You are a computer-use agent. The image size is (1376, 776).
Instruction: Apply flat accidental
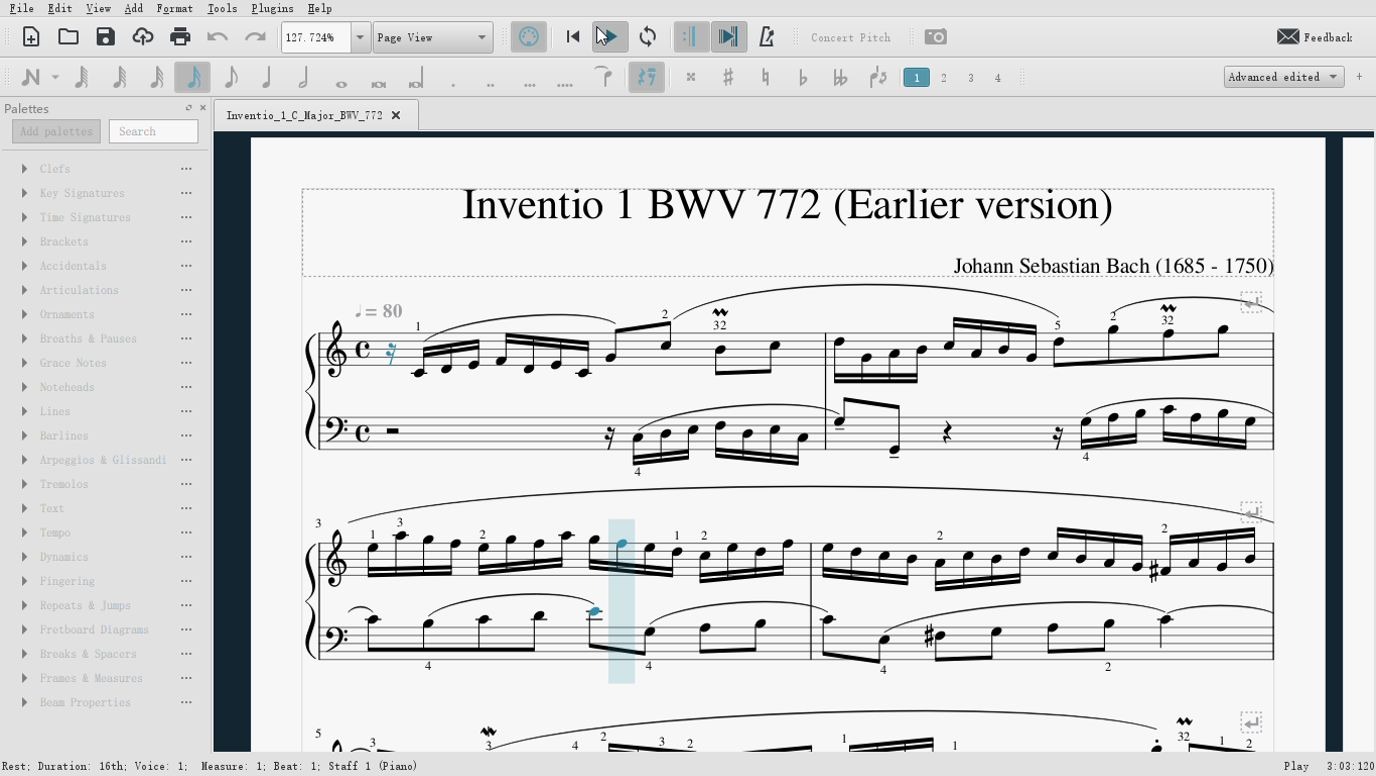(803, 77)
